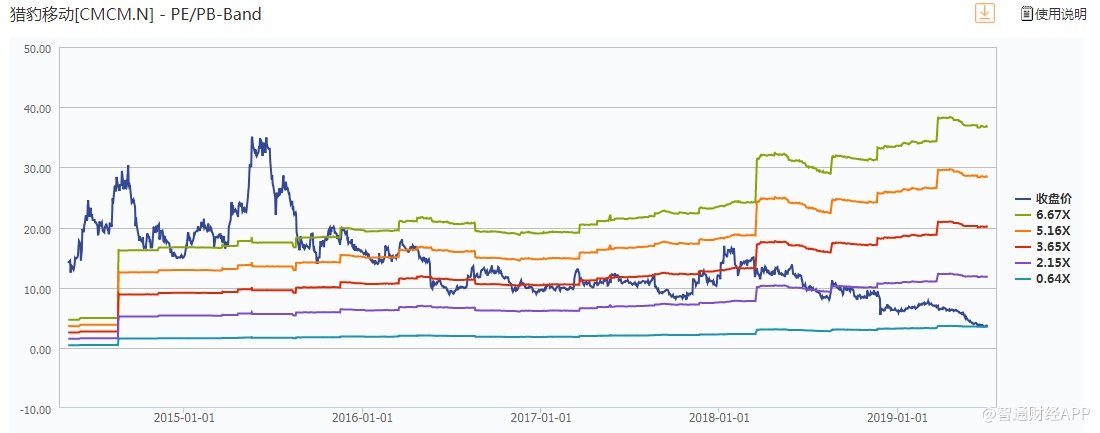Open the 使用说明 usage instructions link
This screenshot has width=1100, height=433.
(1060, 14)
